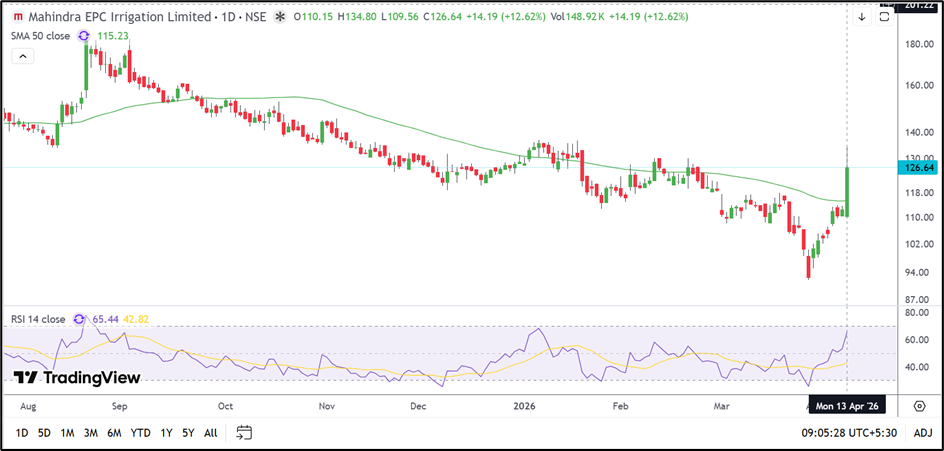944x451 pixels.
Task: Click the fullscreen frame icon at top right
Action: (886, 17)
